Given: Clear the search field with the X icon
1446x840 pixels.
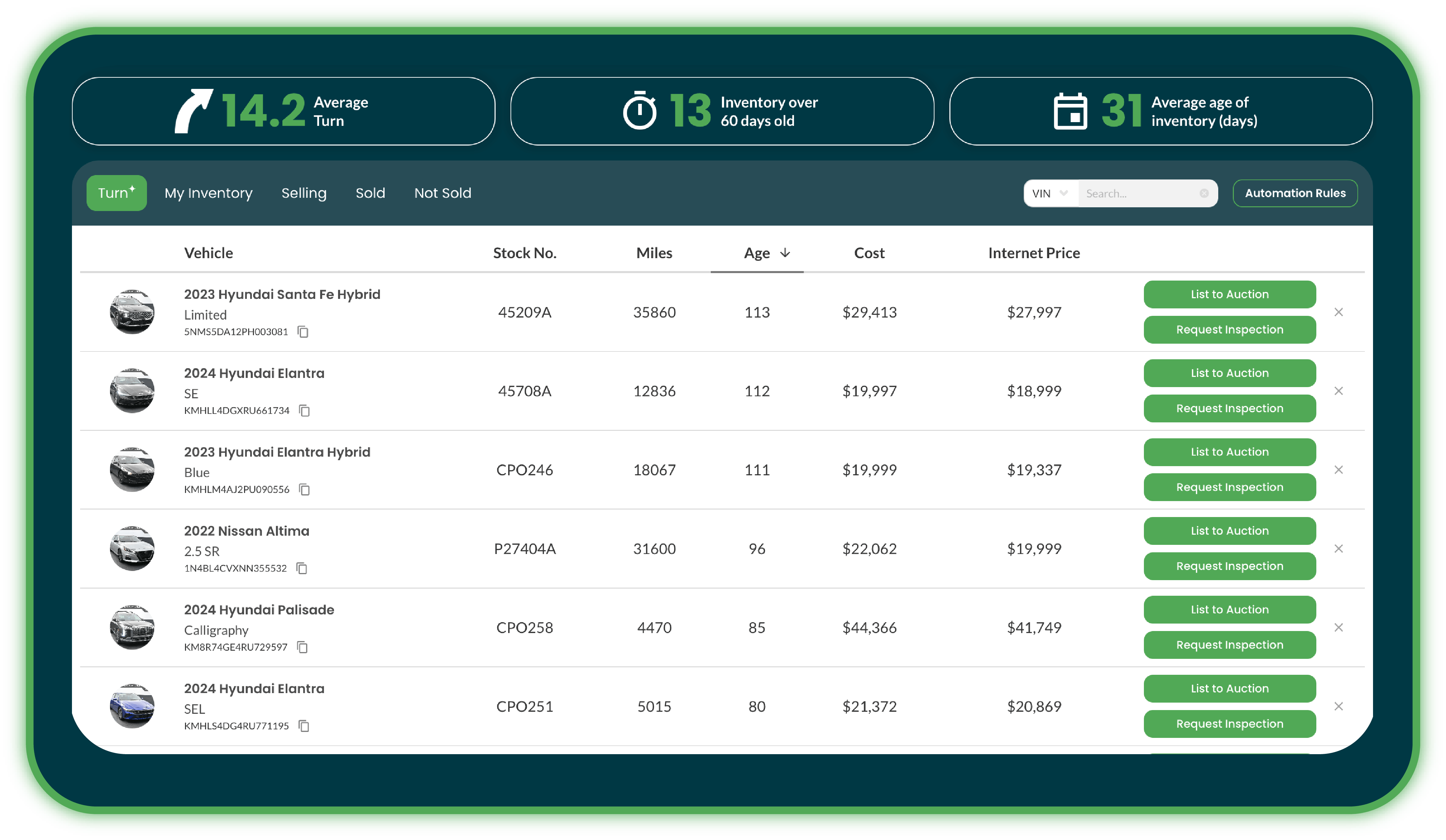Looking at the screenshot, I should click(1204, 193).
